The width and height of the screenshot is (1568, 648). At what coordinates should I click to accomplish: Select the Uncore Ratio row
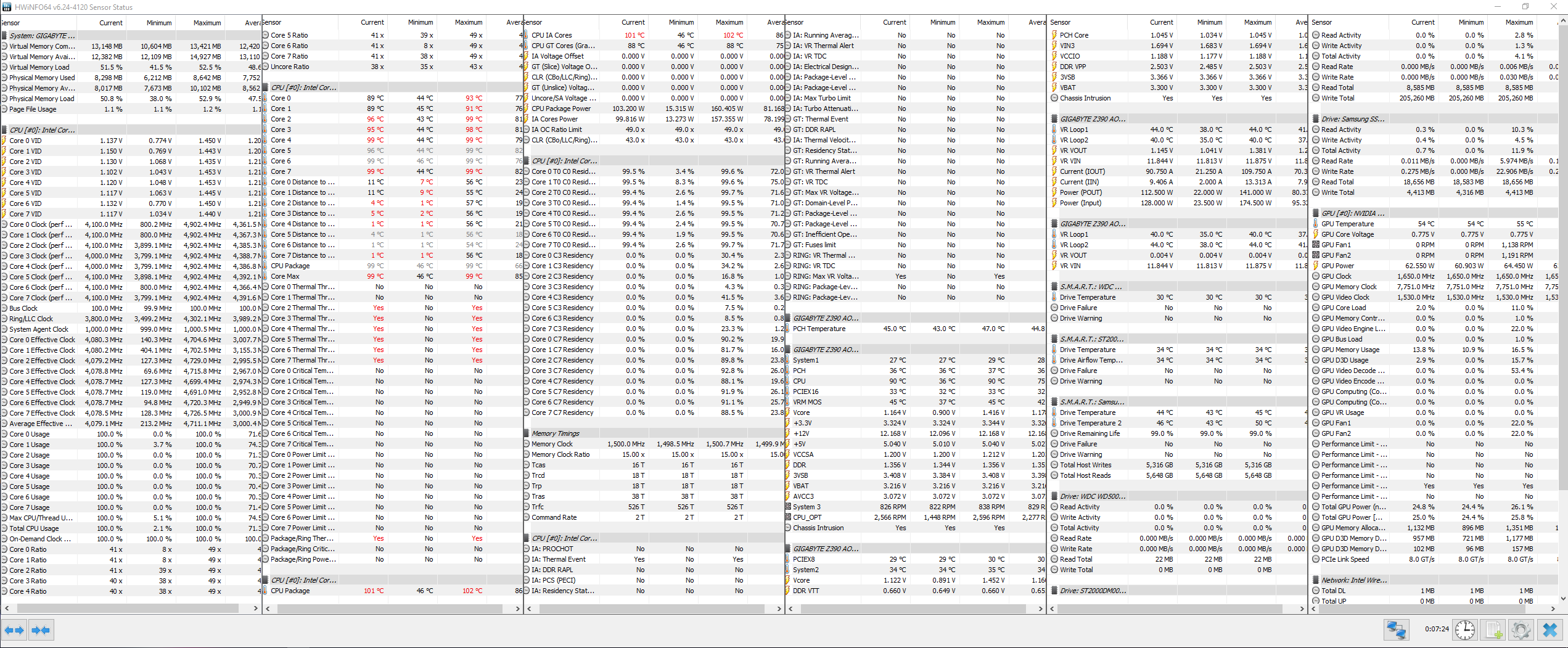click(x=392, y=67)
